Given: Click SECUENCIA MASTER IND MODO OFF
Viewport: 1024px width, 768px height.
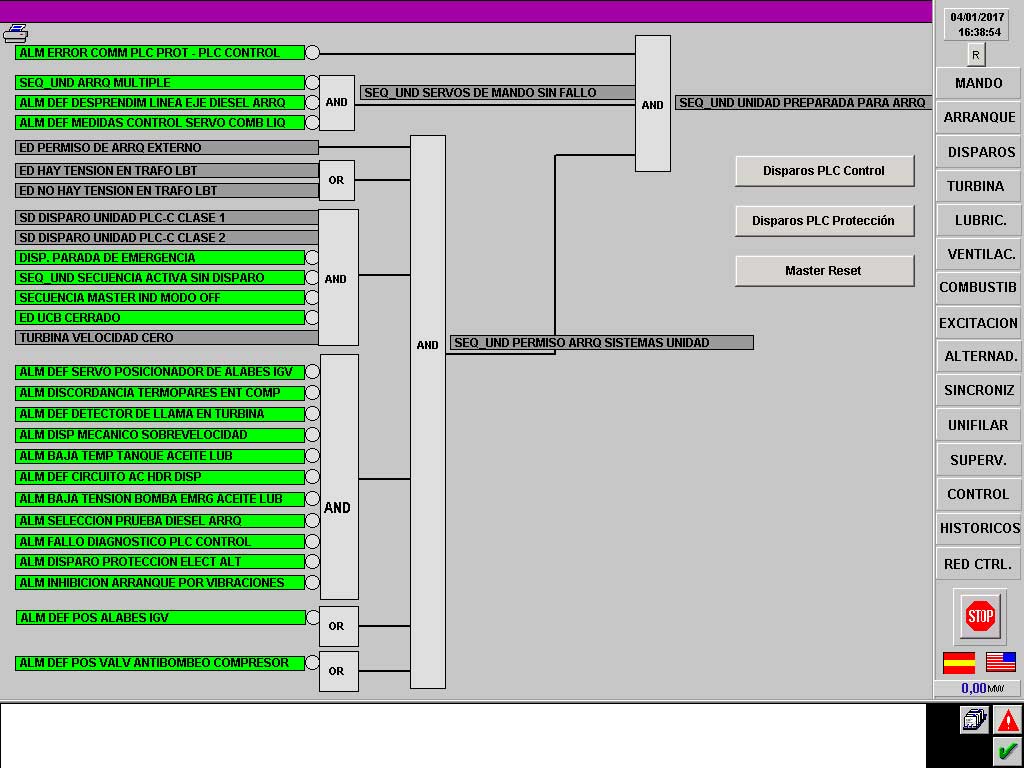Looking at the screenshot, I should (160, 298).
